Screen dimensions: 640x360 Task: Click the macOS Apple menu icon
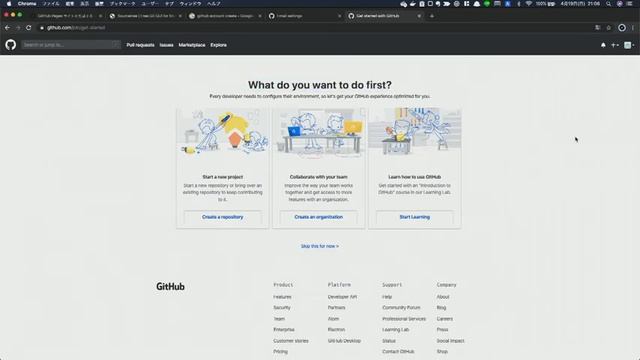[x=9, y=4]
